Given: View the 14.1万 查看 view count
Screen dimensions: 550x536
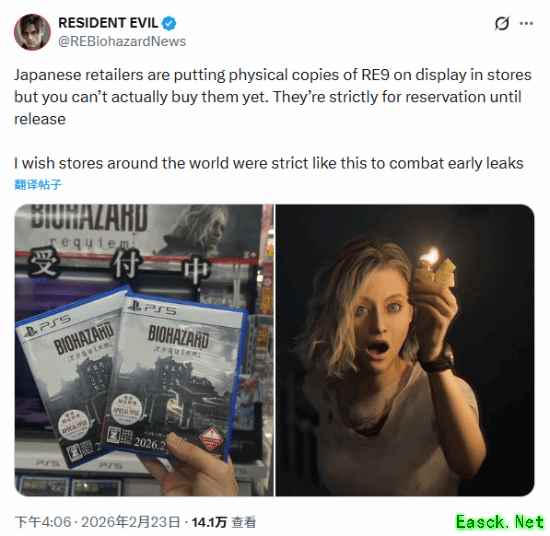Looking at the screenshot, I should (x=224, y=522).
